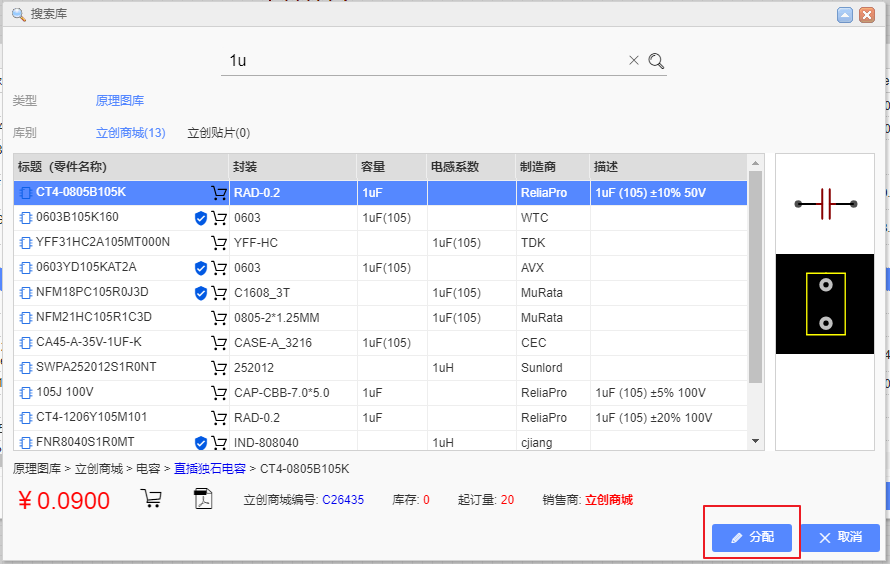Switch to 立创贴片(0) library tab
The height and width of the screenshot is (564, 890).
pos(219,133)
